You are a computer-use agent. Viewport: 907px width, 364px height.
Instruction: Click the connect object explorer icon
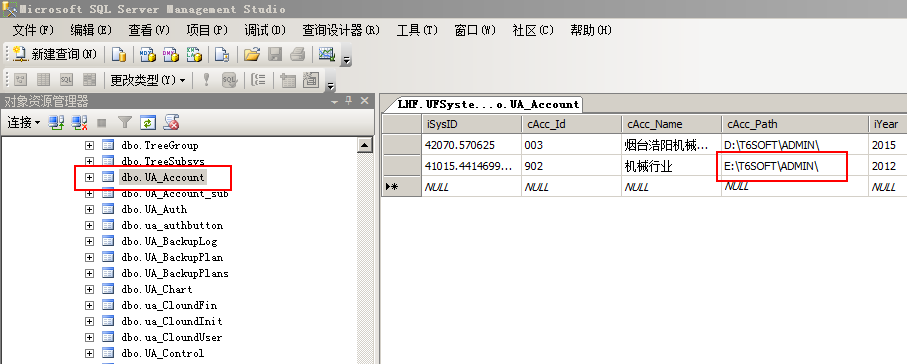(56, 122)
